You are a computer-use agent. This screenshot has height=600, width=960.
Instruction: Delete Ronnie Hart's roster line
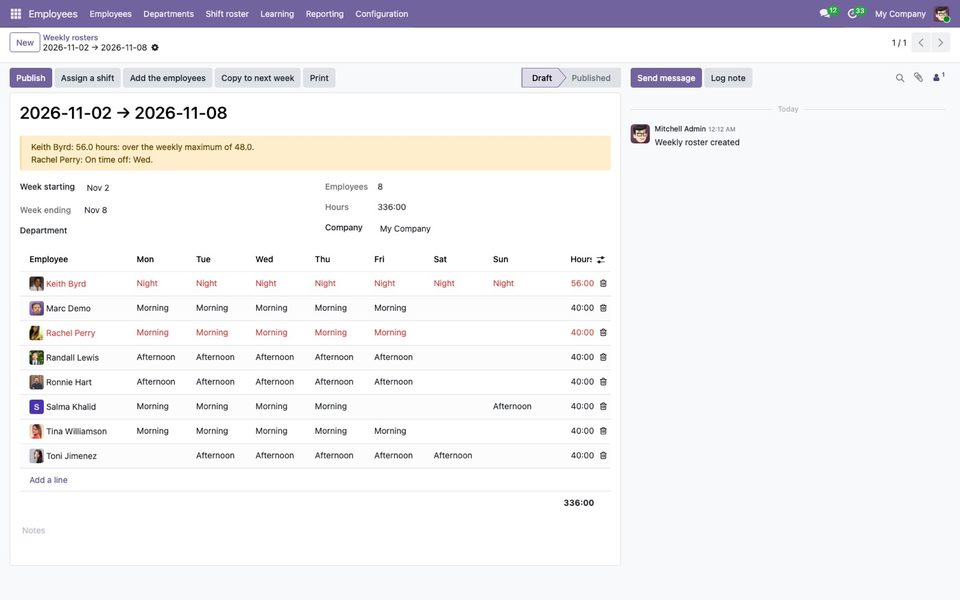point(603,381)
